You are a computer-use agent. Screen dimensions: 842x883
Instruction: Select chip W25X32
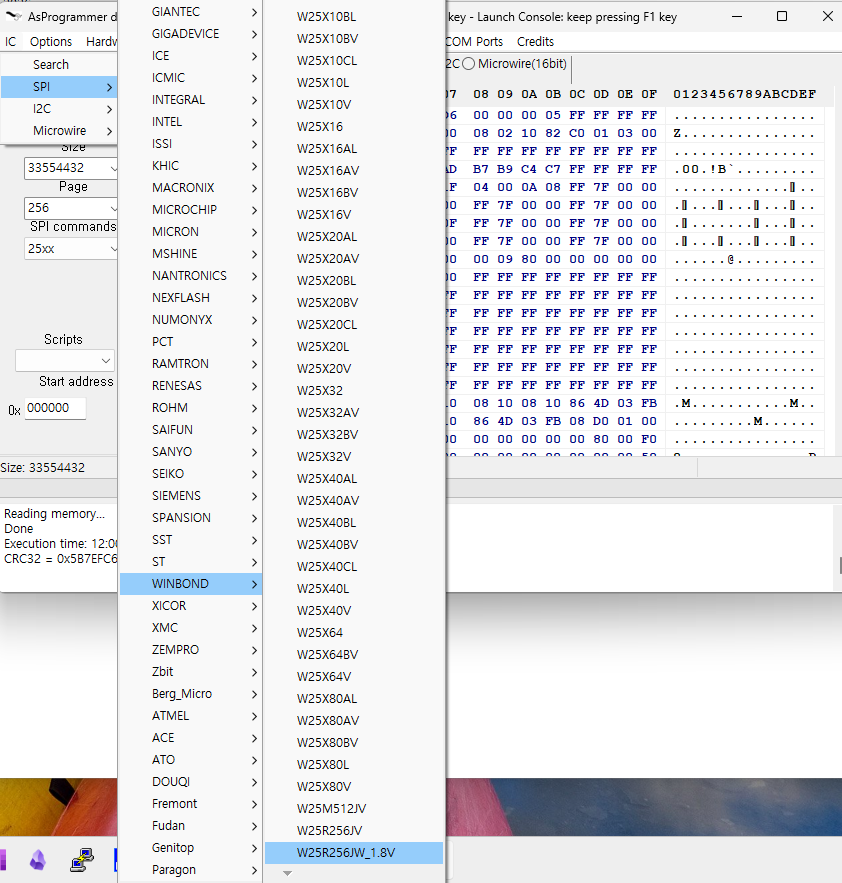(x=354, y=390)
